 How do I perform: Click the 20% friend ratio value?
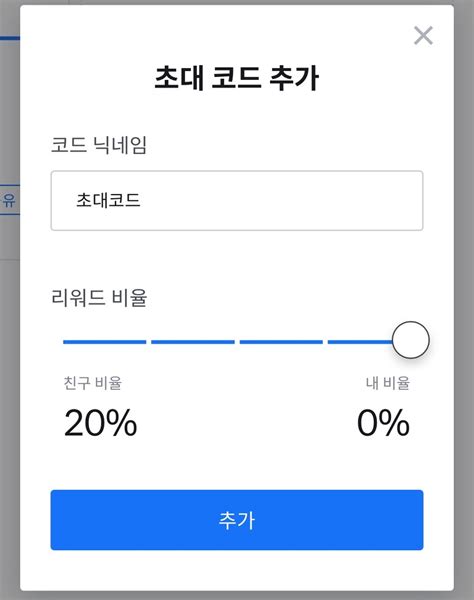point(101,423)
